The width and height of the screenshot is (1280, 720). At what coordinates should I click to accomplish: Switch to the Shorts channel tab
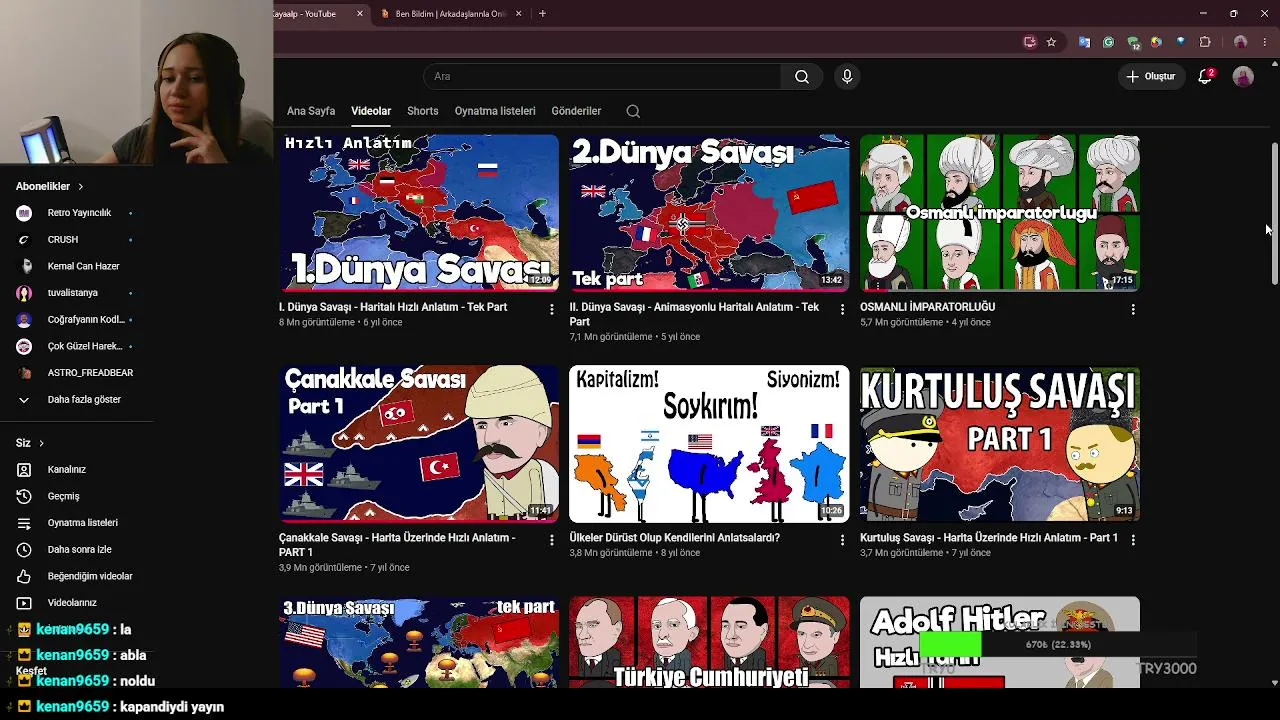(x=422, y=111)
